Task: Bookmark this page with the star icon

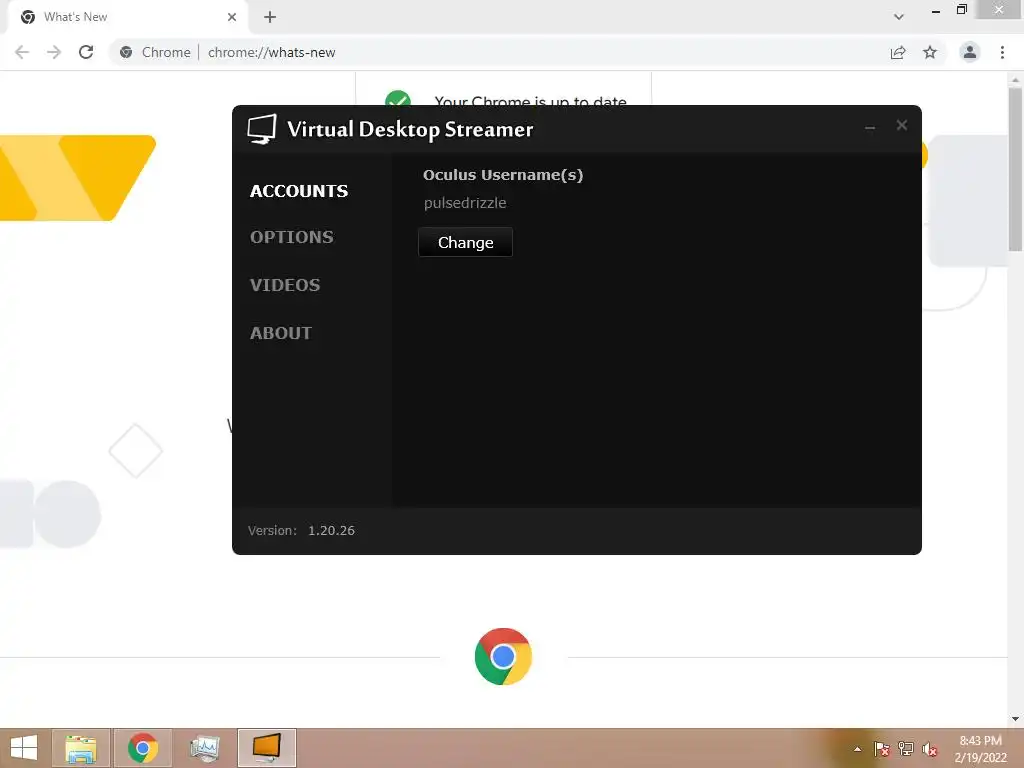Action: tap(930, 52)
